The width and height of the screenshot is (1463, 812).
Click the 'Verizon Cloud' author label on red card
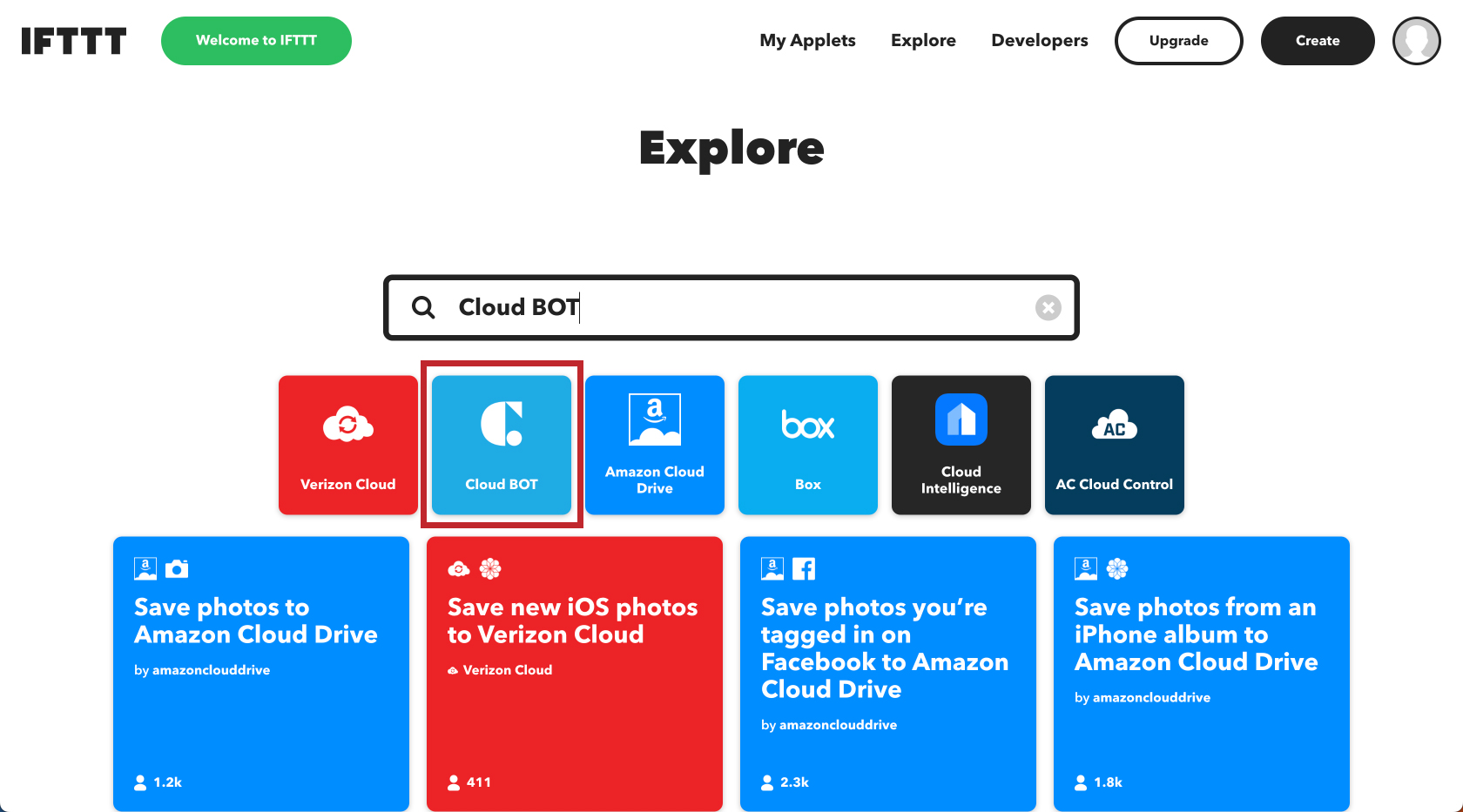coord(500,670)
